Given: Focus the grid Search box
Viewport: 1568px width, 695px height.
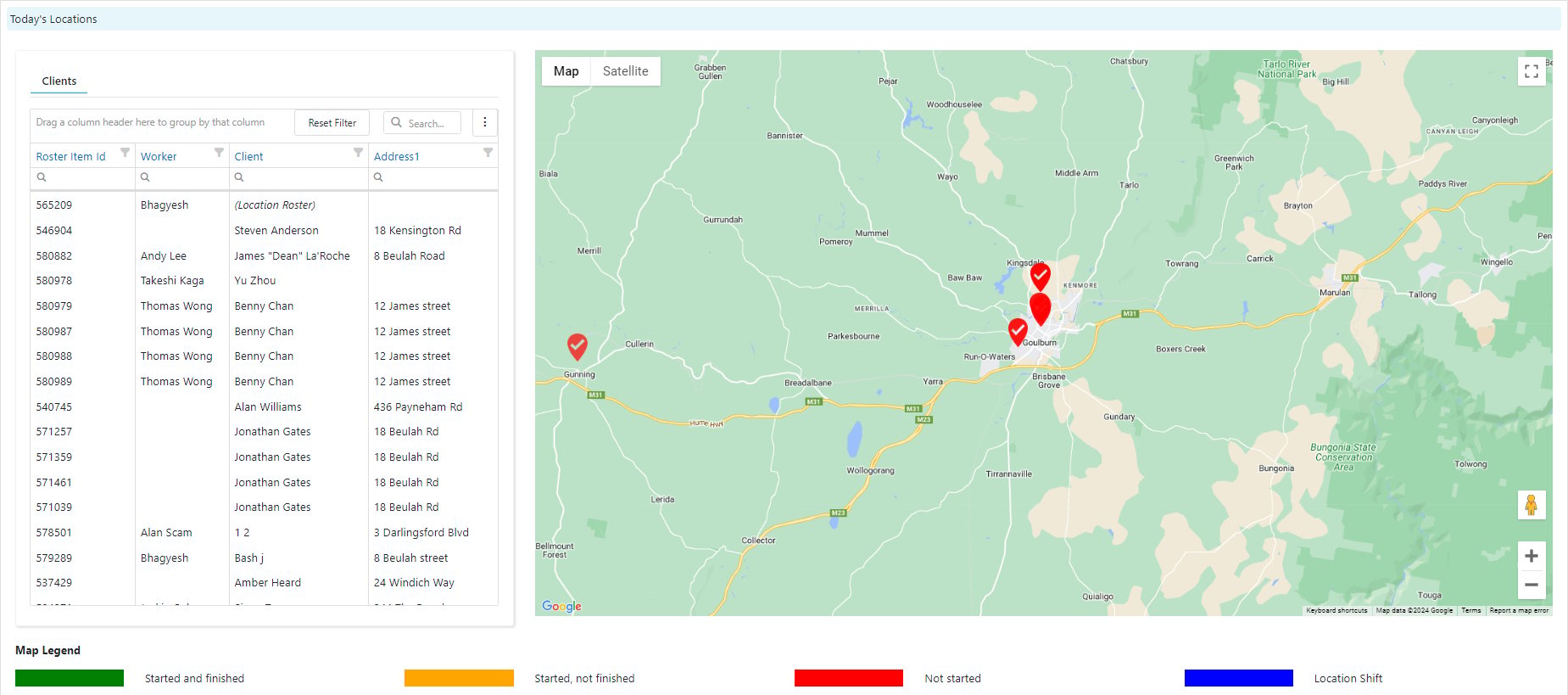Looking at the screenshot, I should pos(422,123).
